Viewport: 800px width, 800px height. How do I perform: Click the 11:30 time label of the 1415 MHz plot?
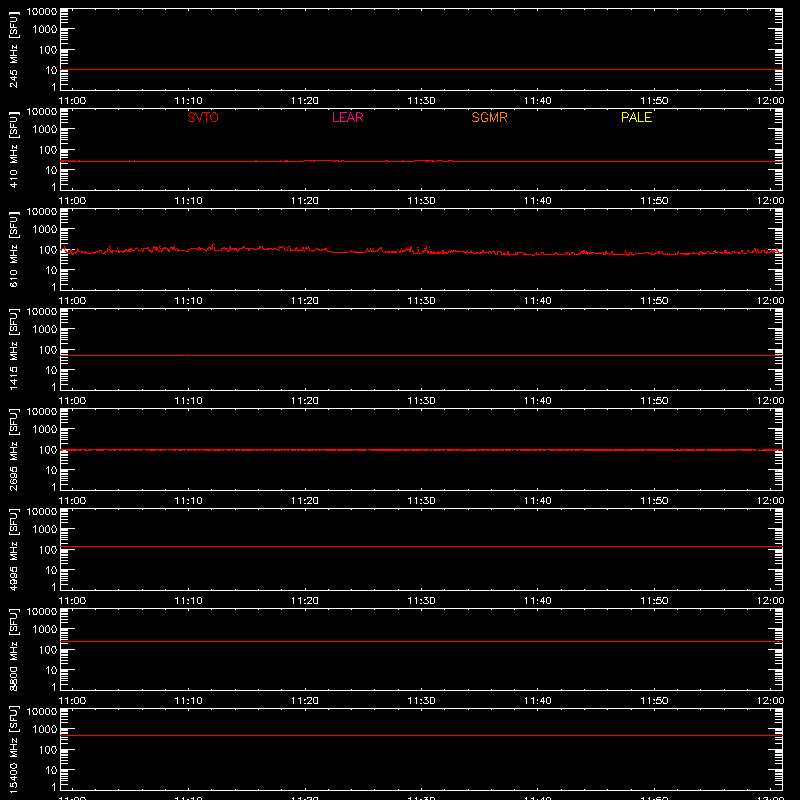tap(421, 401)
